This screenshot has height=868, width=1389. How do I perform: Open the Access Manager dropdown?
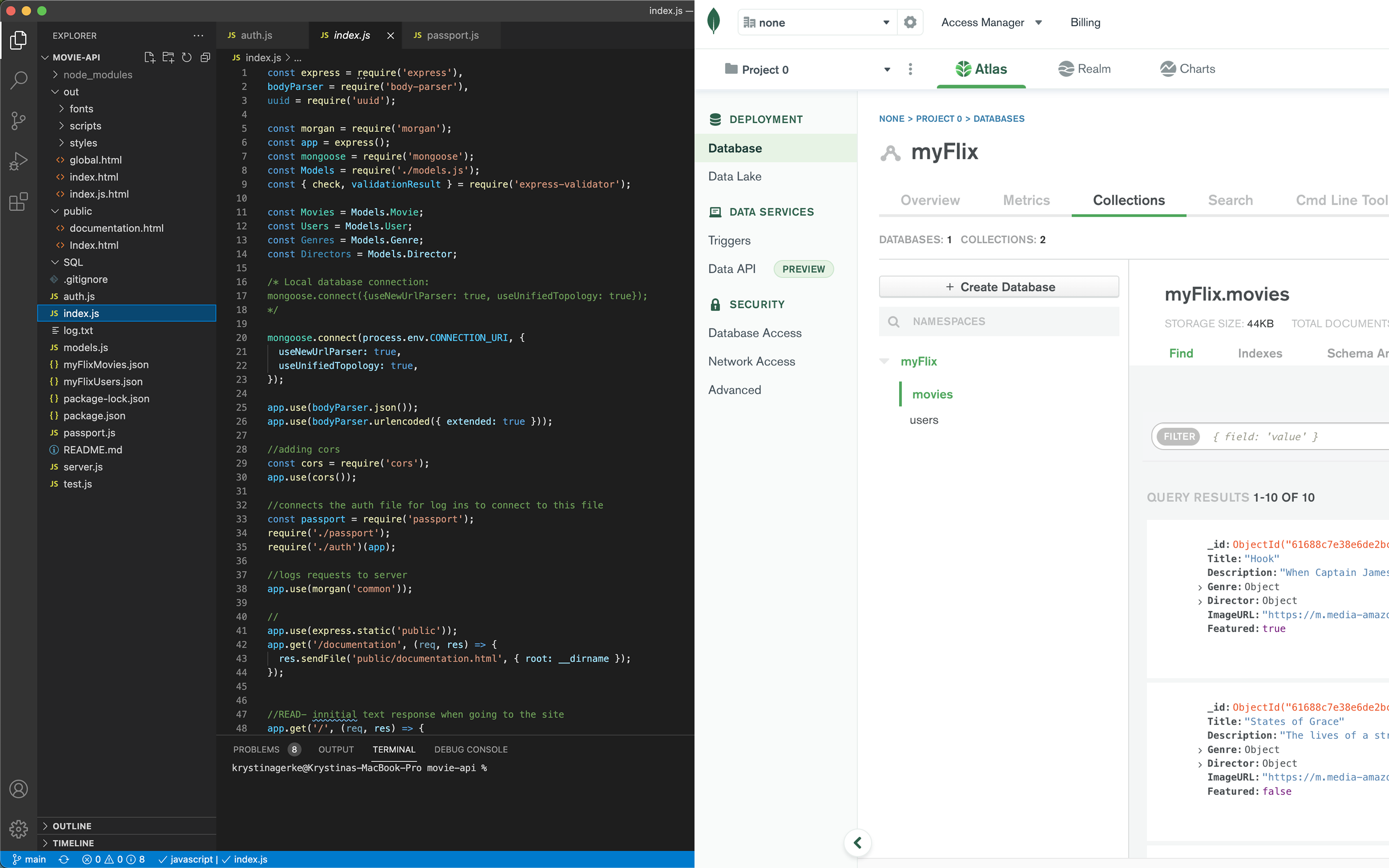tap(991, 22)
